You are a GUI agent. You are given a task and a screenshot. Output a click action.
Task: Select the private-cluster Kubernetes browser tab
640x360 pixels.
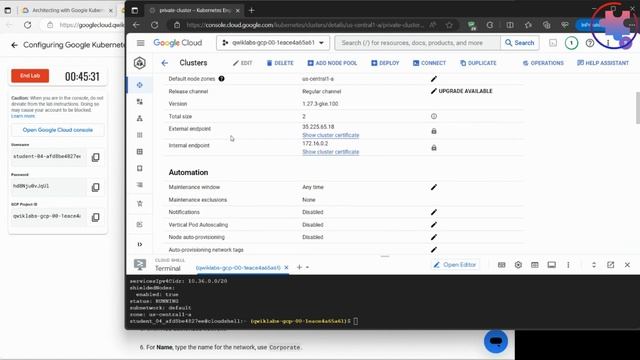pyautogui.click(x=194, y=10)
